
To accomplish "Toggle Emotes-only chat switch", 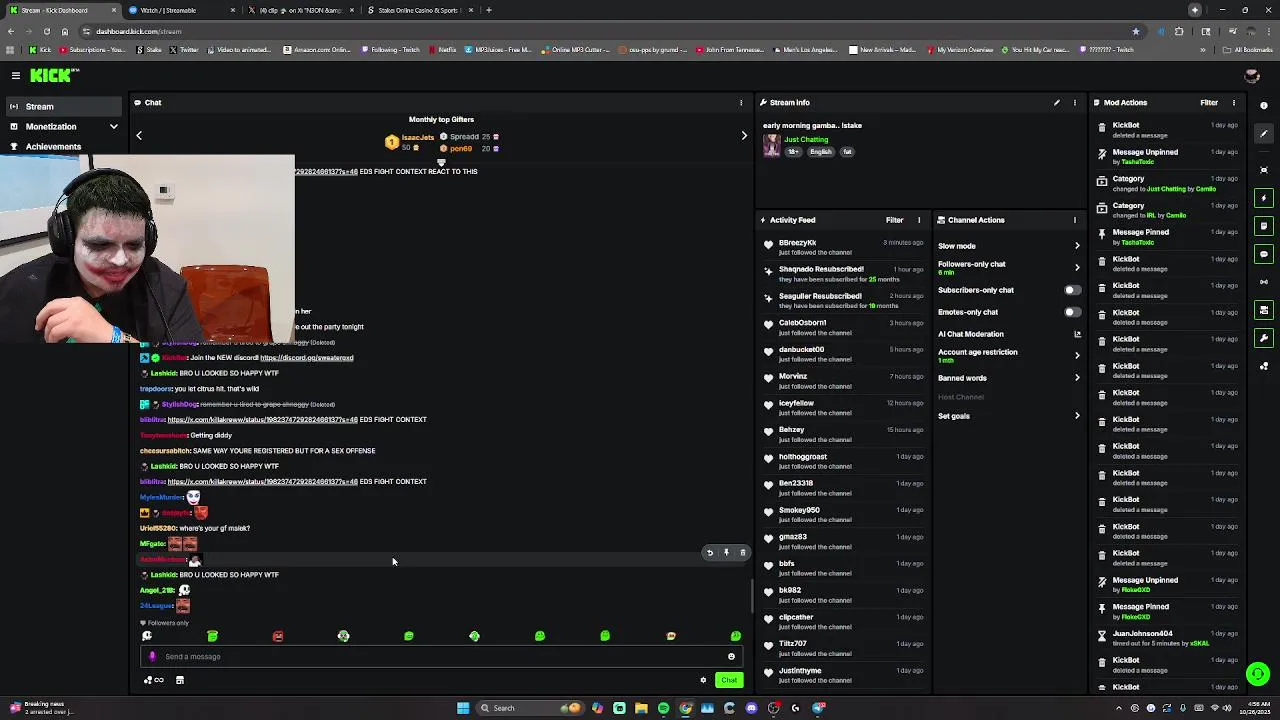I will tap(1072, 312).
